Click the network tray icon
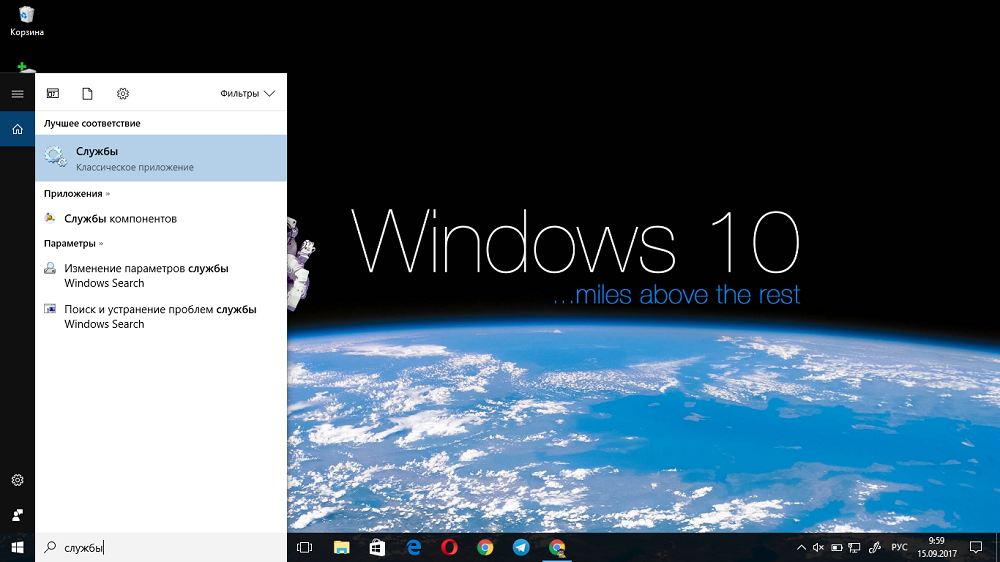 tap(855, 547)
